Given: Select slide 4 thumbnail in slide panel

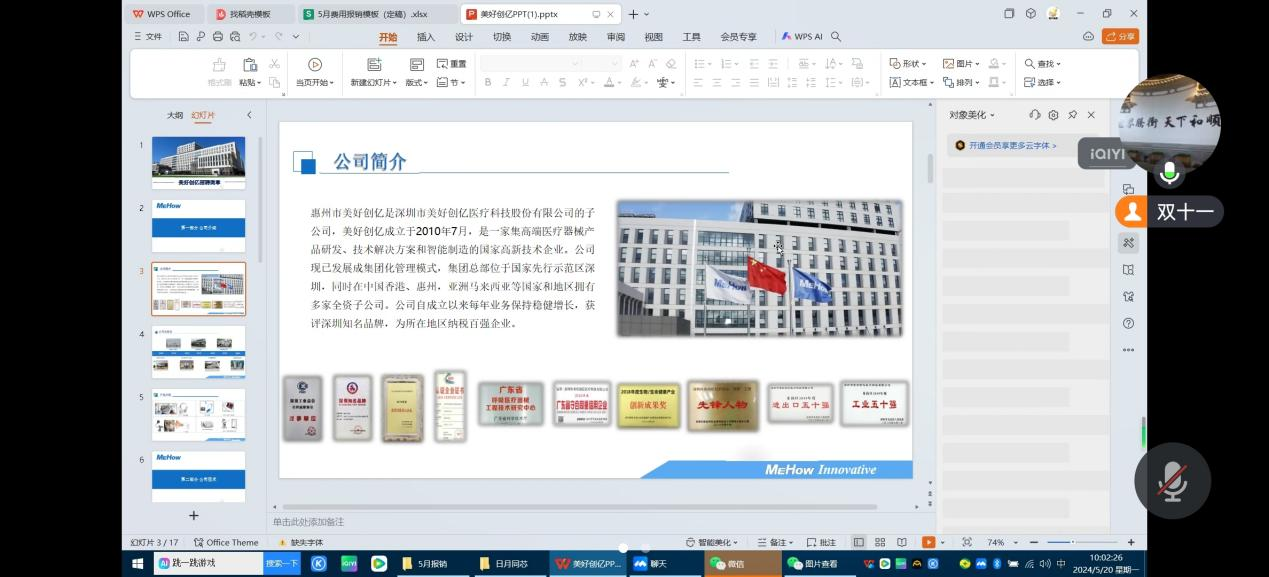Looking at the screenshot, I should (198, 352).
